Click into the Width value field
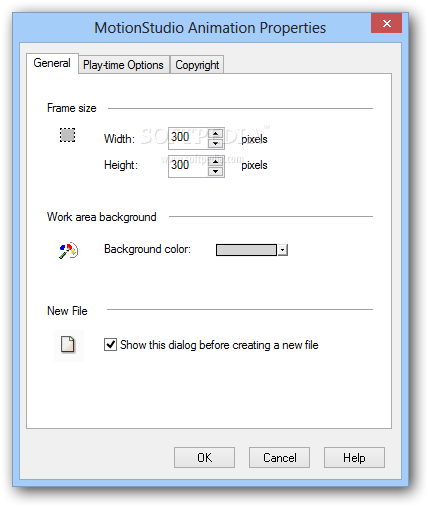This screenshot has width=429, height=507. (x=188, y=138)
